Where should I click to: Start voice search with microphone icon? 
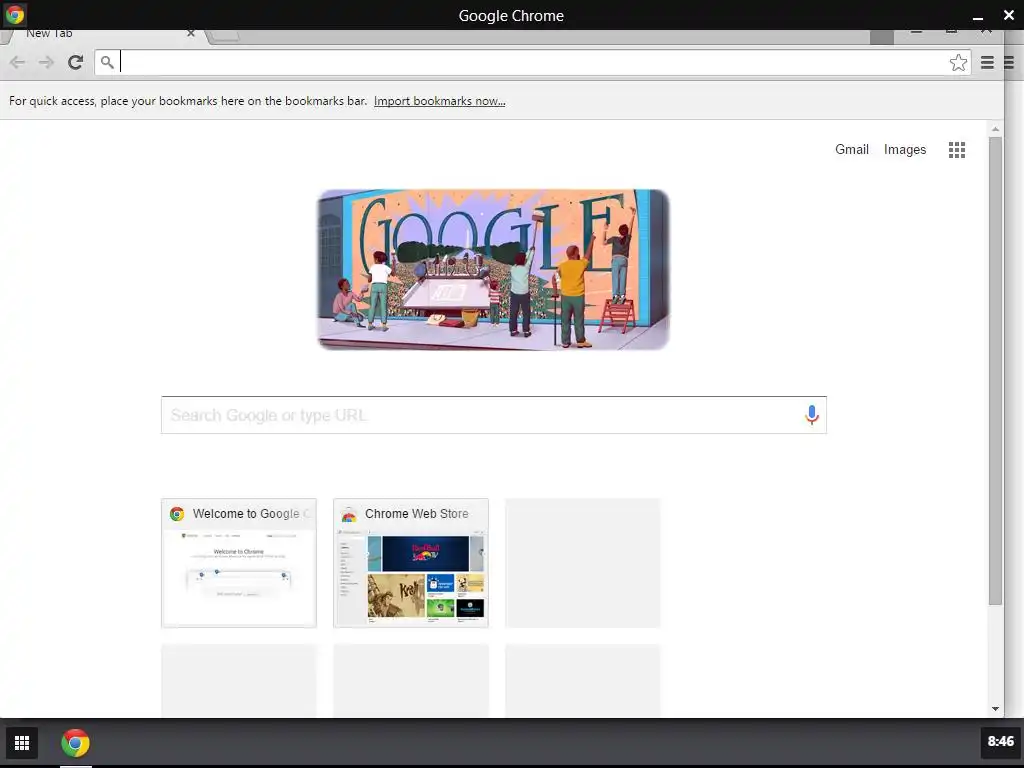tap(812, 415)
